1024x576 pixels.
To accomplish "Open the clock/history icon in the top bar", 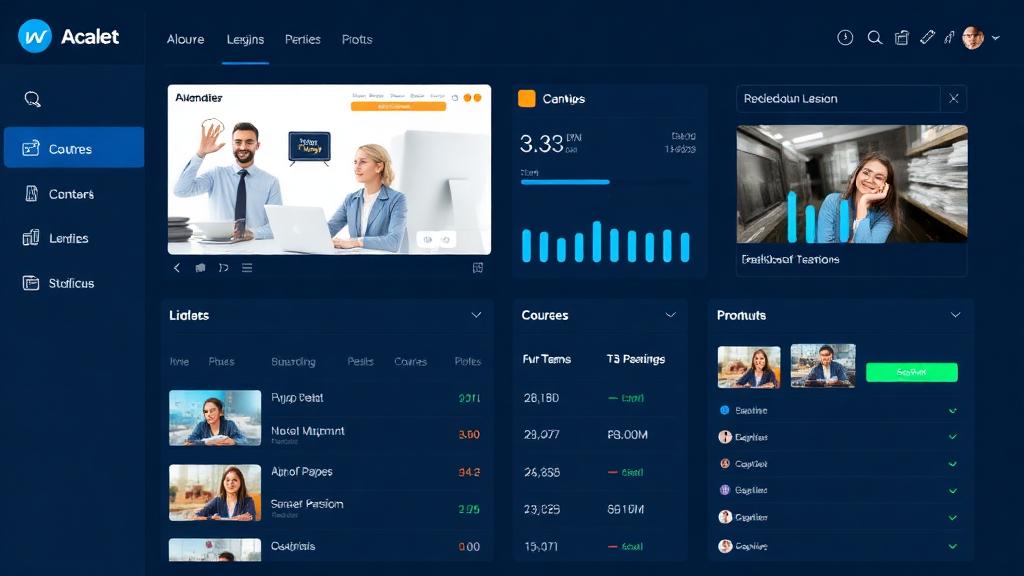I will (845, 37).
